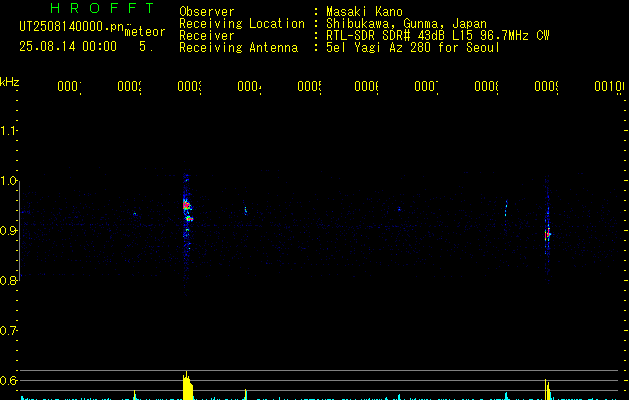Click the 0.8 frequency axis label
The width and height of the screenshot is (629, 400).
pos(8,280)
